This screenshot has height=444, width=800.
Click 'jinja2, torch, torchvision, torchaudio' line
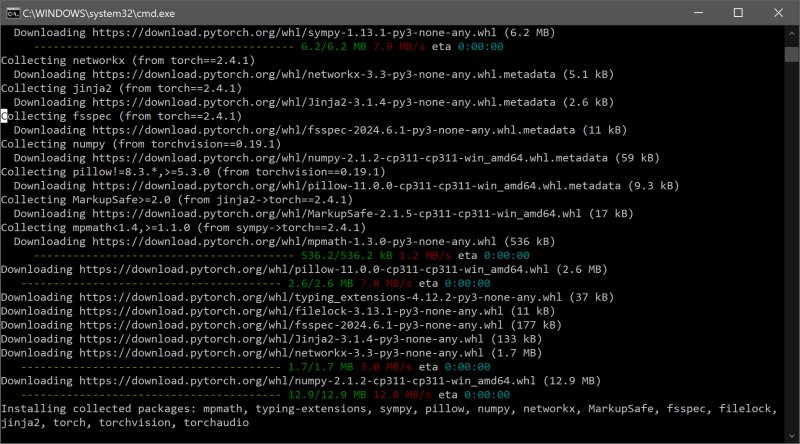click(125, 423)
